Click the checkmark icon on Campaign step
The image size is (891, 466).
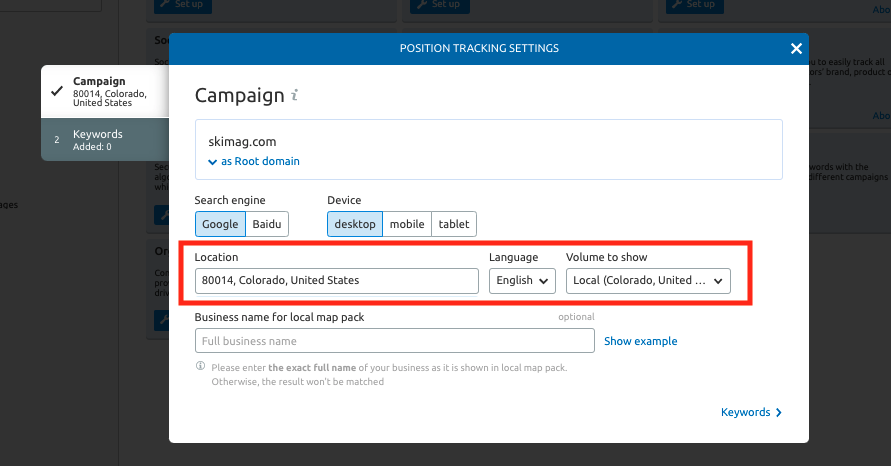click(x=57, y=89)
